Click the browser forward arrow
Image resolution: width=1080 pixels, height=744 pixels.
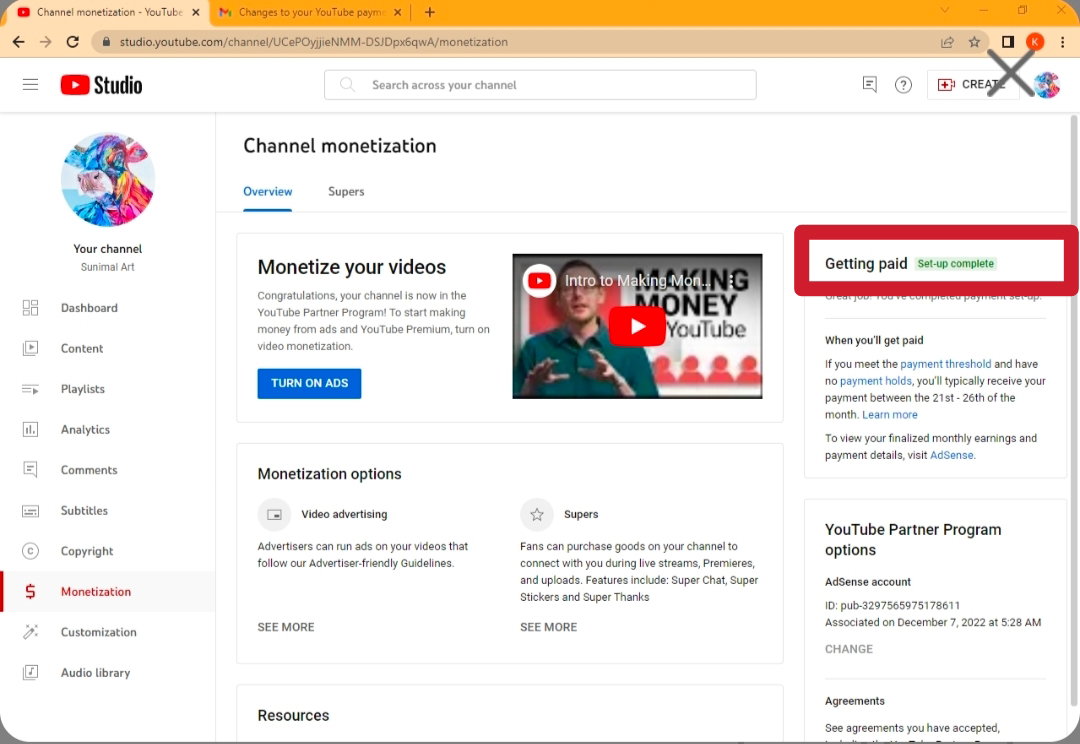click(x=45, y=42)
